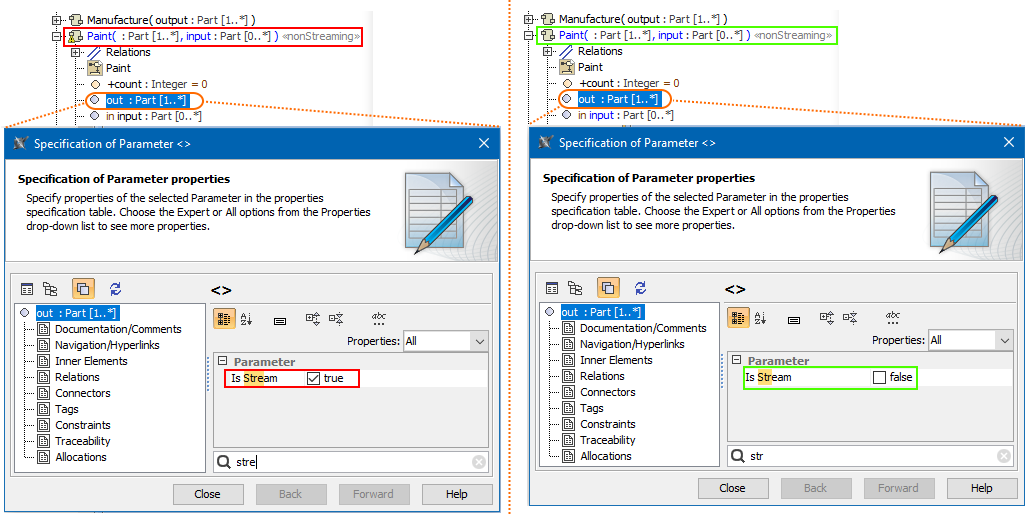This screenshot has width=1026, height=515.
Task: Click the table view icon in right dialog
Action: pos(552,288)
